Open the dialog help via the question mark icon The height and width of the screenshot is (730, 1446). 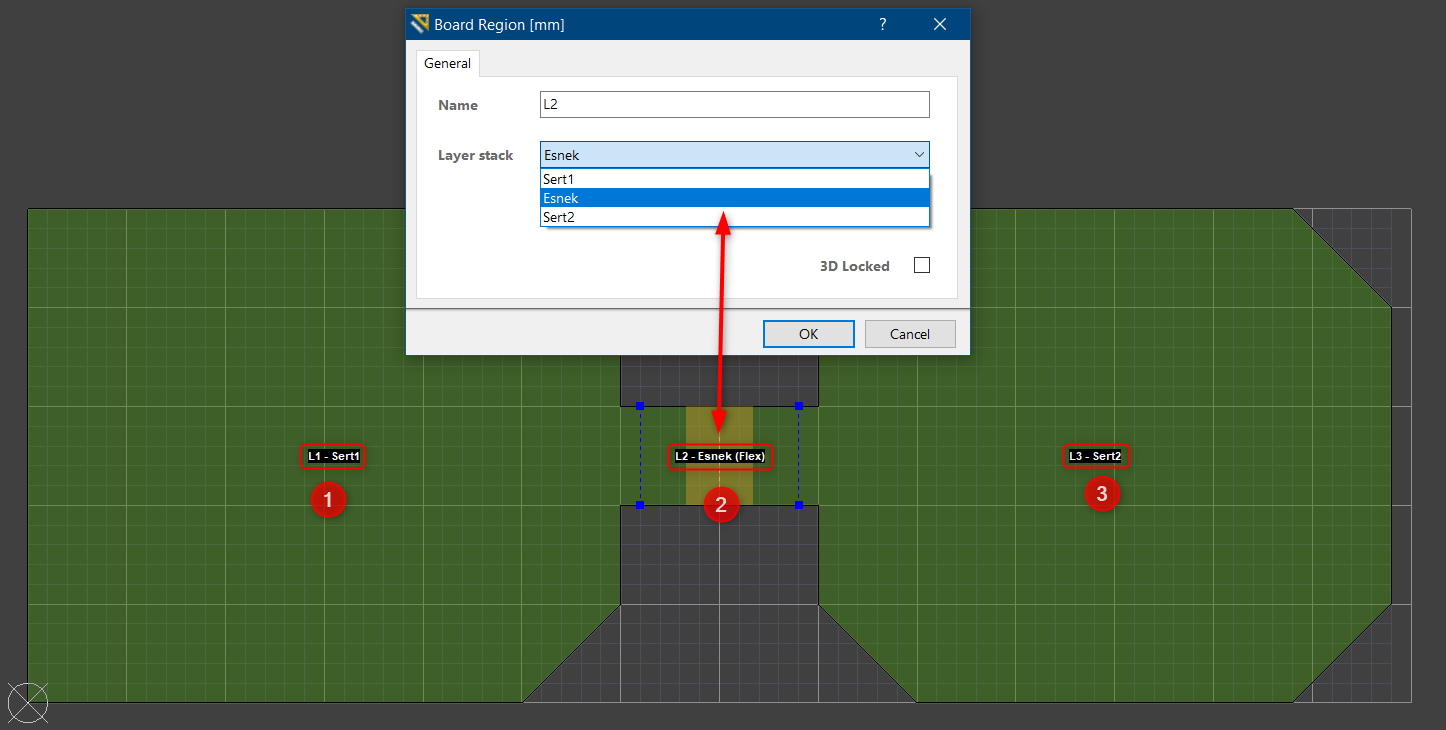point(883,23)
